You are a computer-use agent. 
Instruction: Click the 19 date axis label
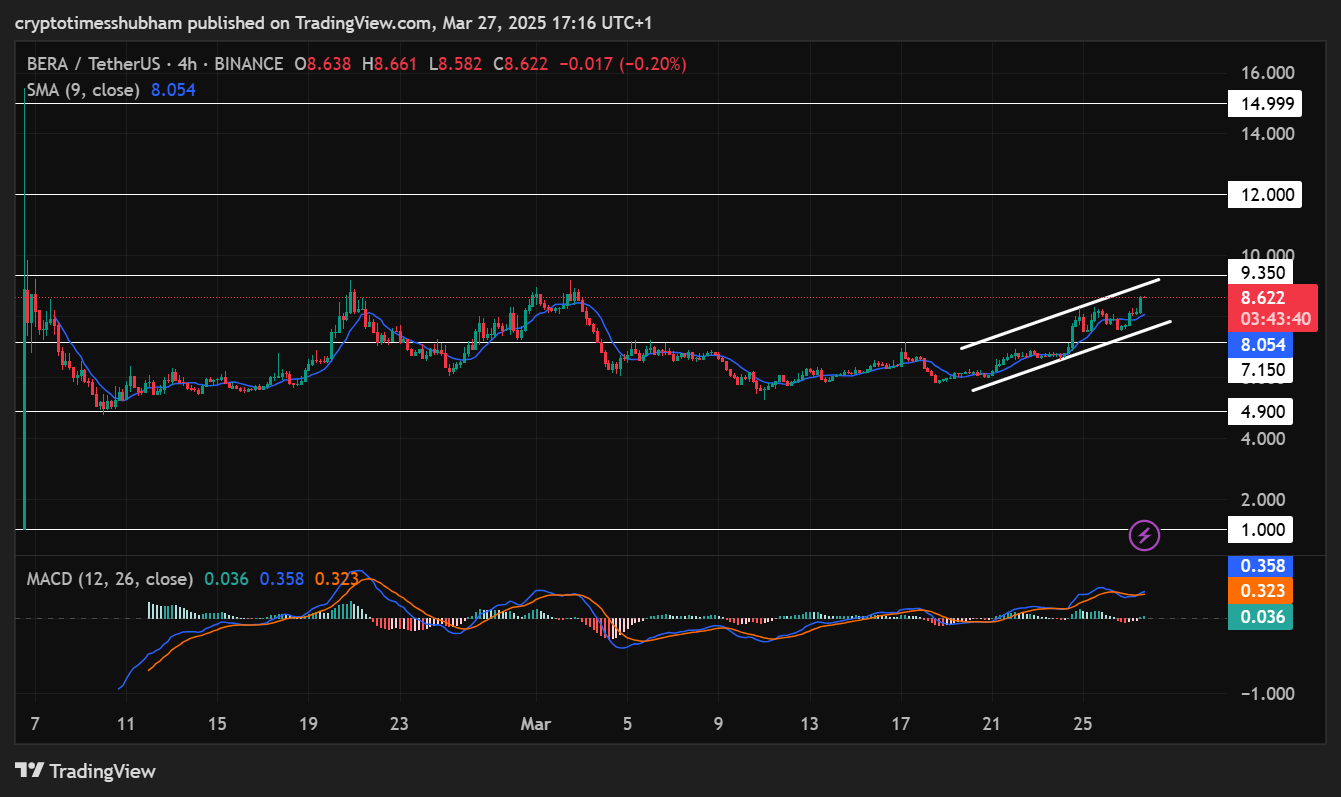tap(308, 724)
